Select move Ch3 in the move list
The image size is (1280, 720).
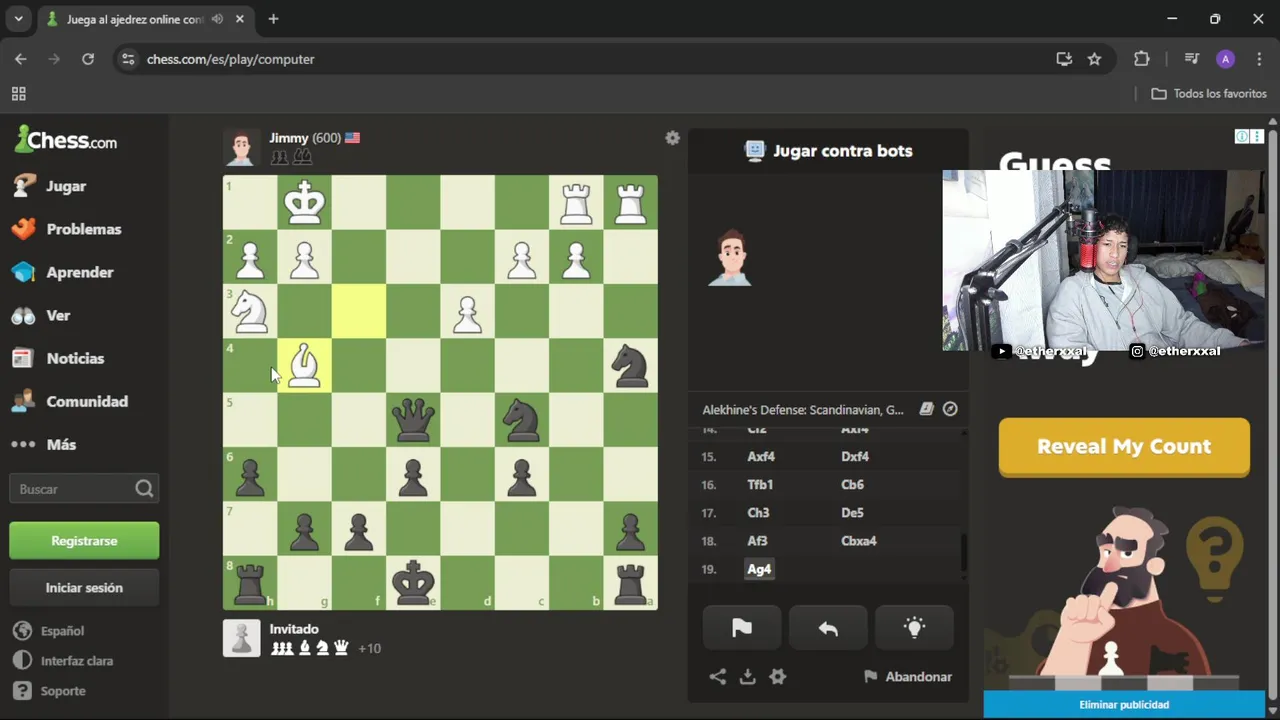click(758, 513)
